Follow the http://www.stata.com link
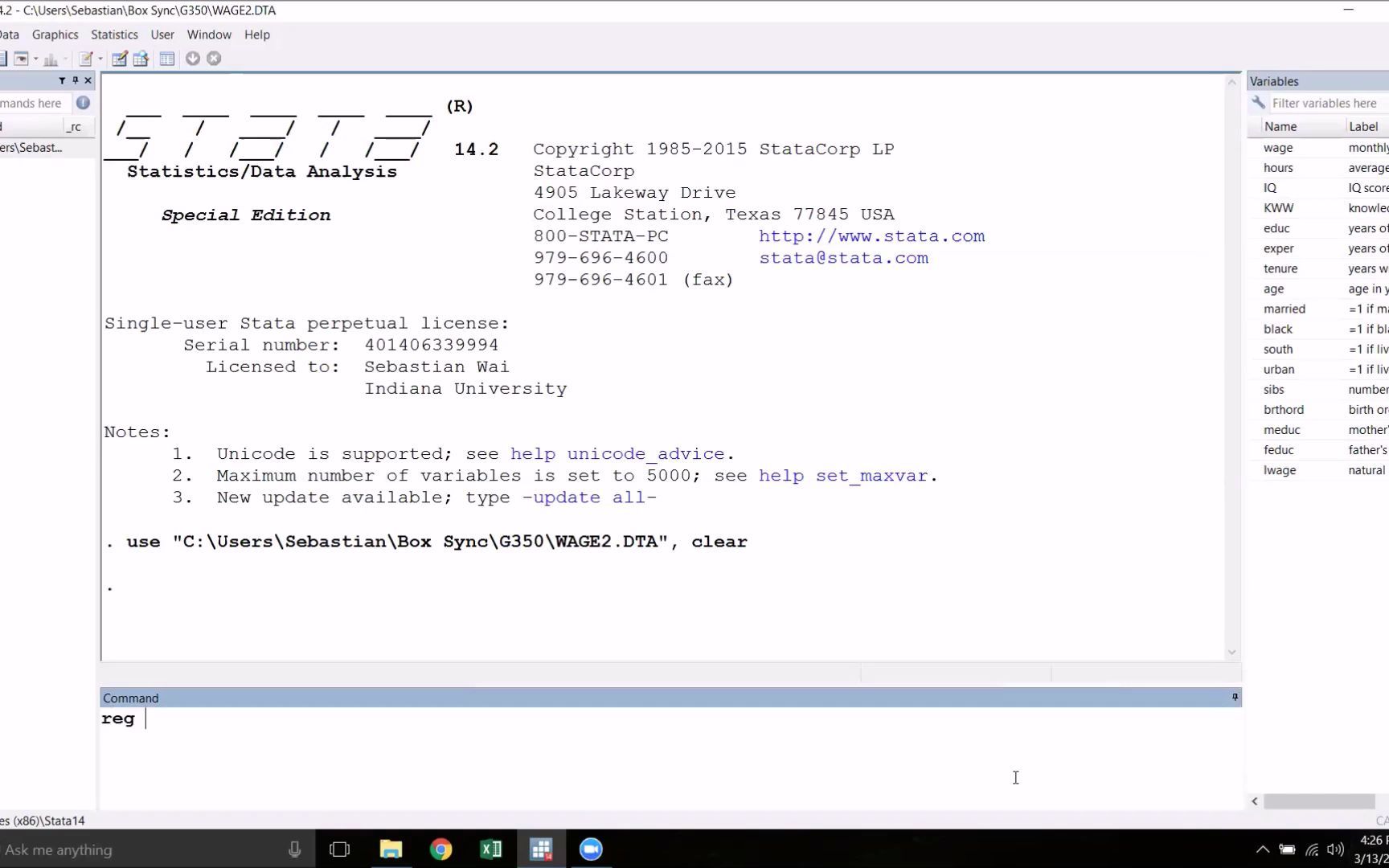The width and height of the screenshot is (1389, 868). tap(871, 236)
